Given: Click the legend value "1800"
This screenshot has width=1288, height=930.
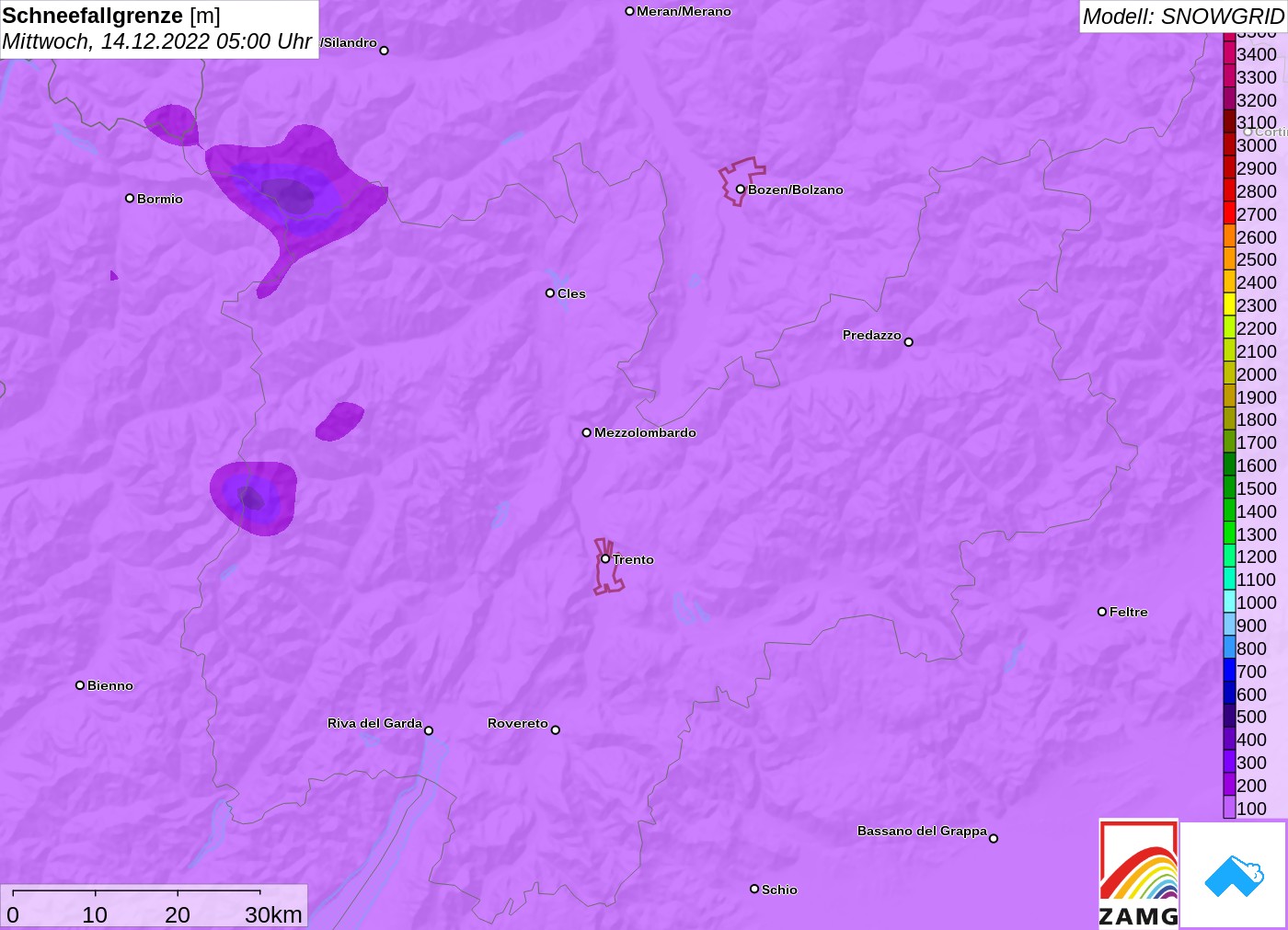Looking at the screenshot, I should click(1257, 419).
